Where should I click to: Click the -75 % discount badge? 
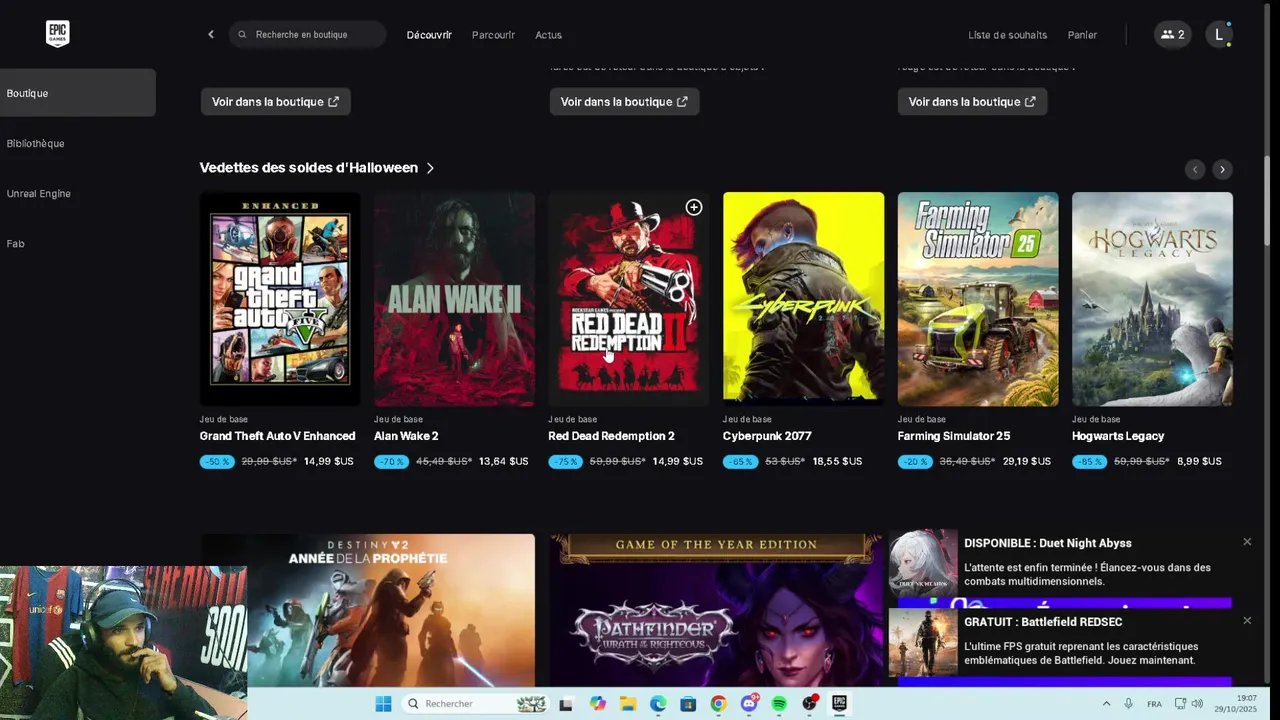click(x=565, y=462)
